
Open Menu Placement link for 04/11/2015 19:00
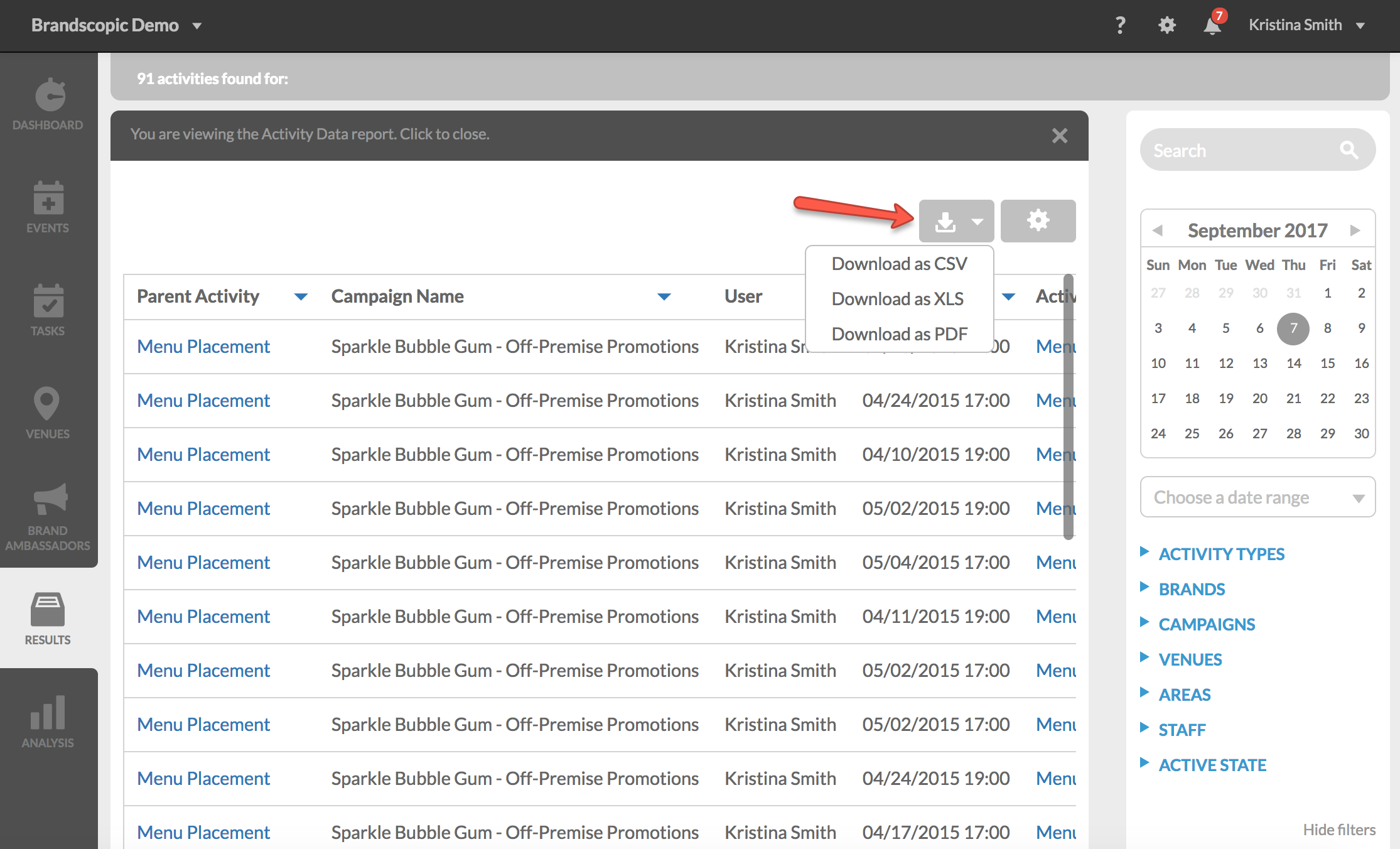pyautogui.click(x=203, y=617)
